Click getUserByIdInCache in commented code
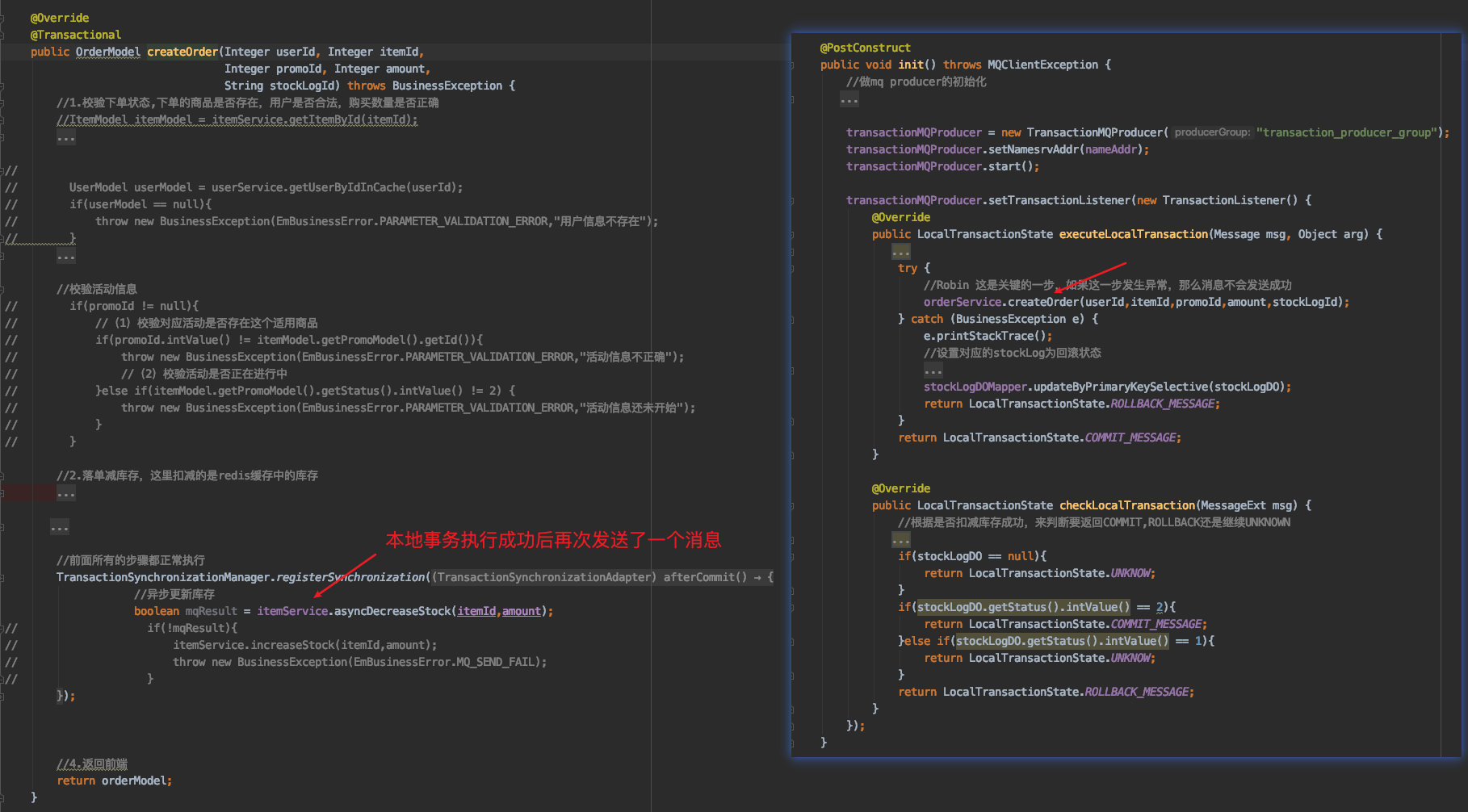This screenshot has width=1468, height=812. pos(347,187)
